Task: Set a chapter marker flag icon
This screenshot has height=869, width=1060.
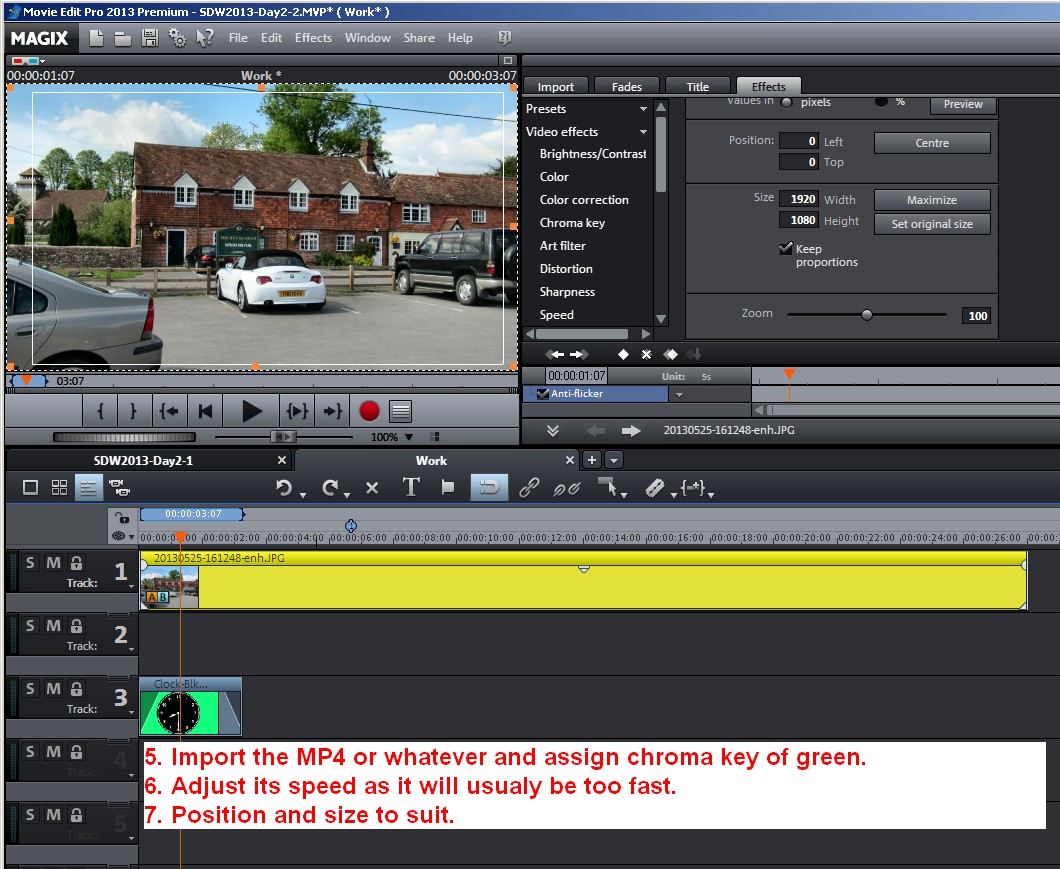Action: point(448,487)
